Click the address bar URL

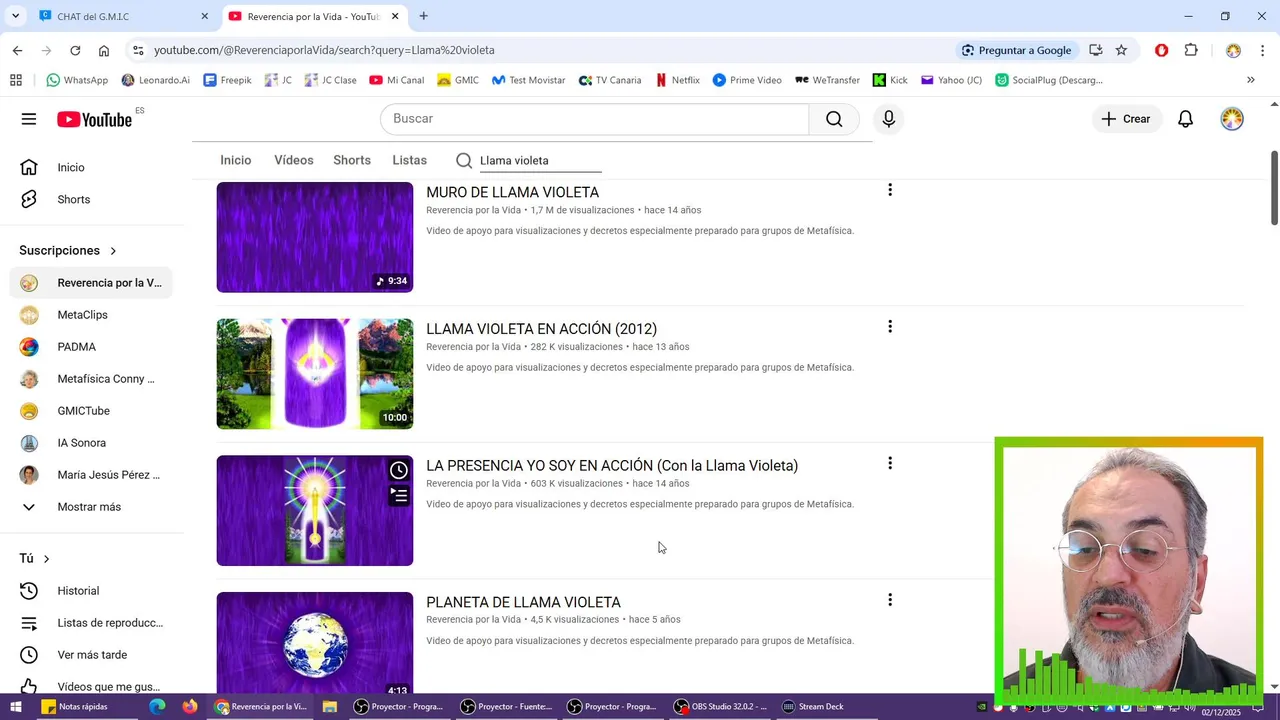pos(324,50)
